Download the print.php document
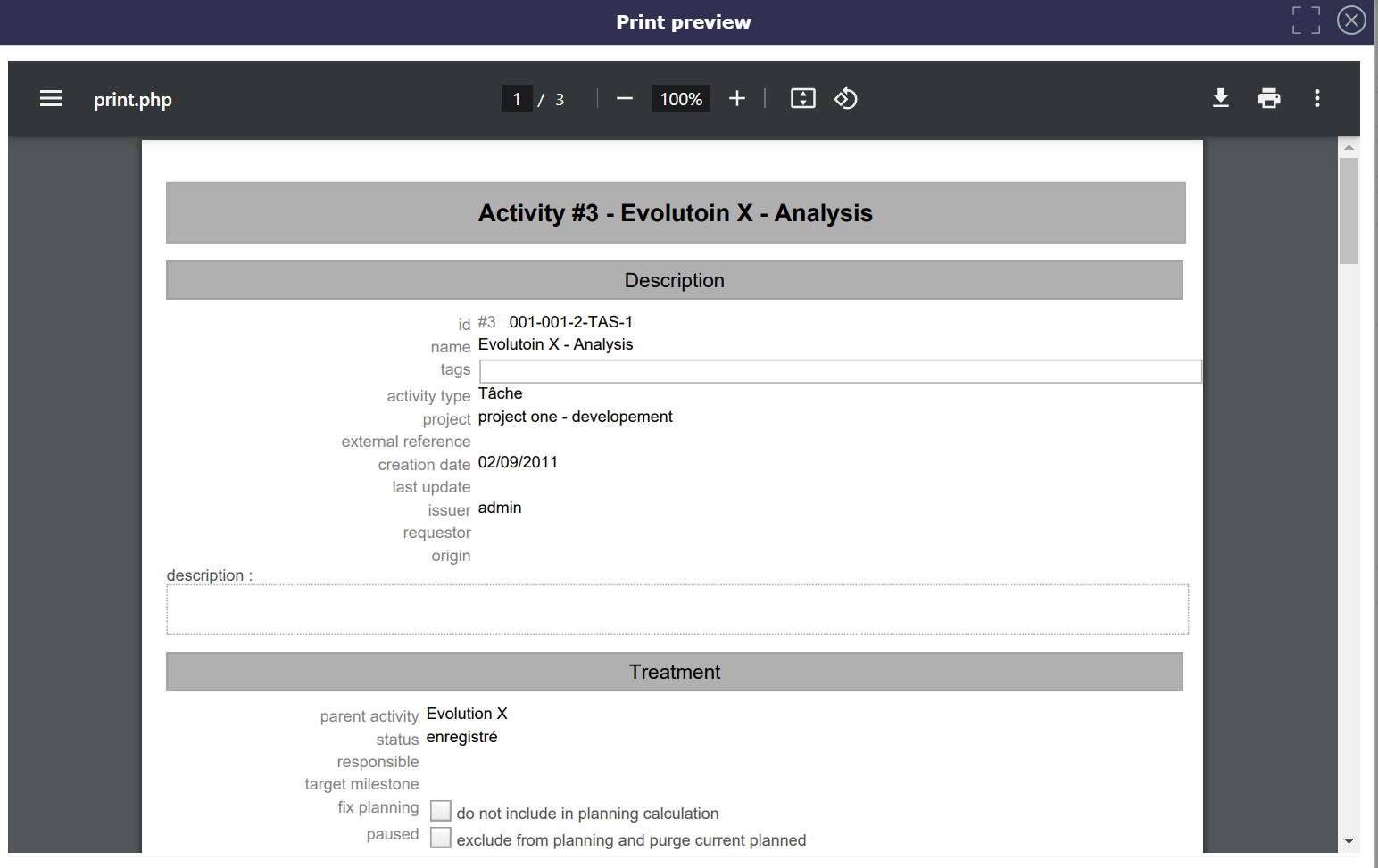The image size is (1378, 868). pyautogui.click(x=1221, y=99)
